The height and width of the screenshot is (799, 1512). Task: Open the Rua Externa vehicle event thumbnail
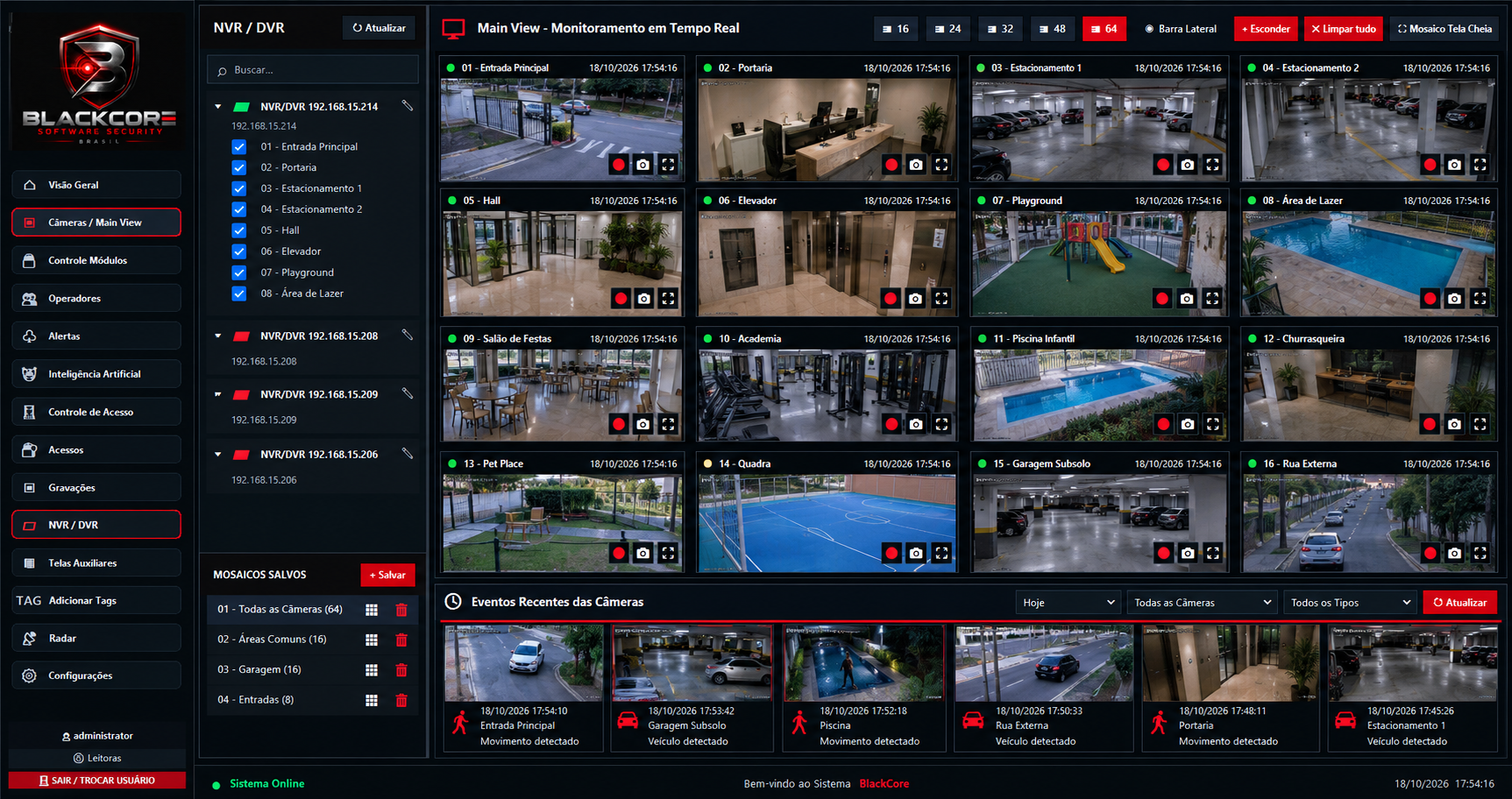coord(1045,663)
